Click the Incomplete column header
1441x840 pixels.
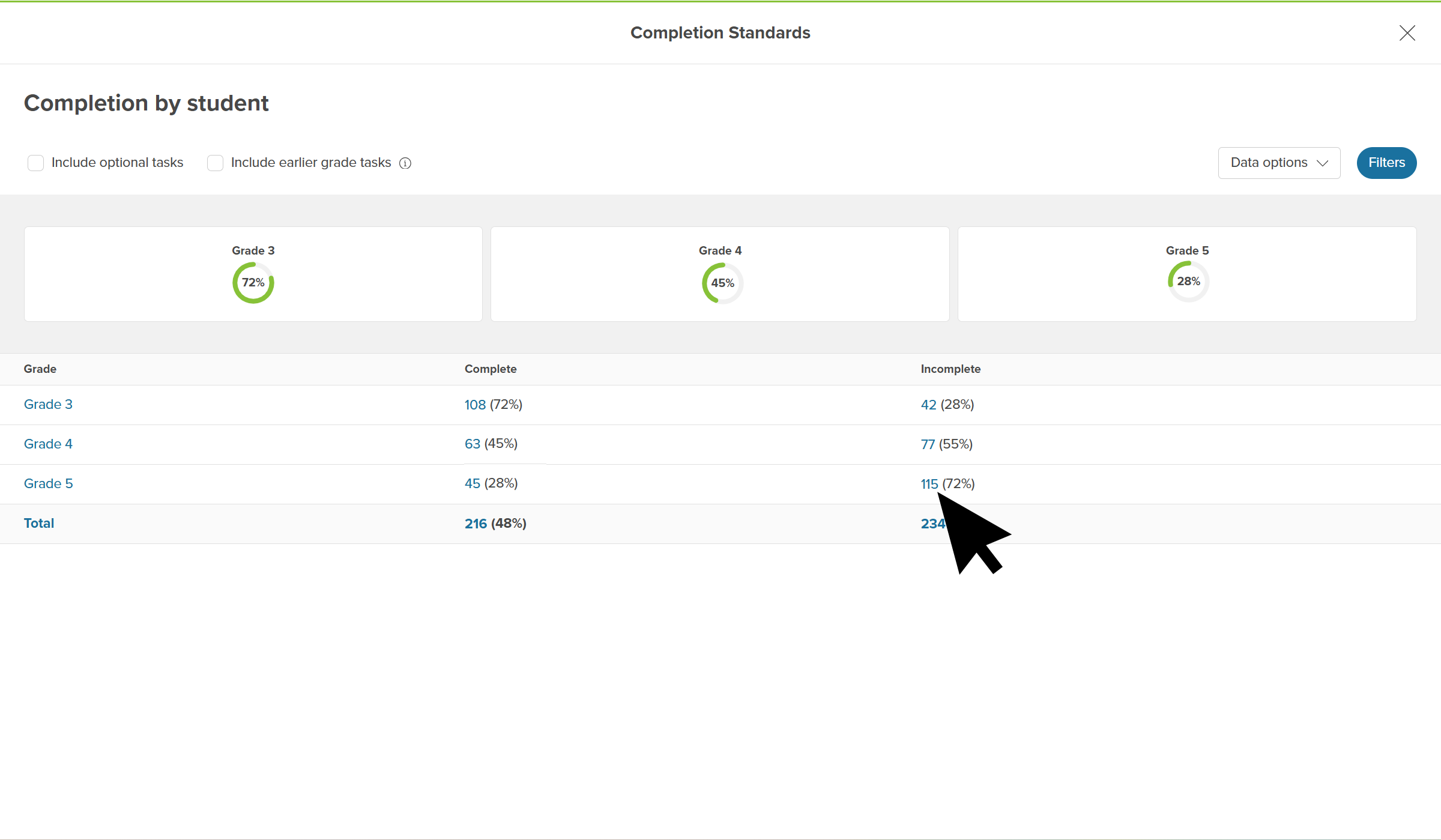click(950, 369)
